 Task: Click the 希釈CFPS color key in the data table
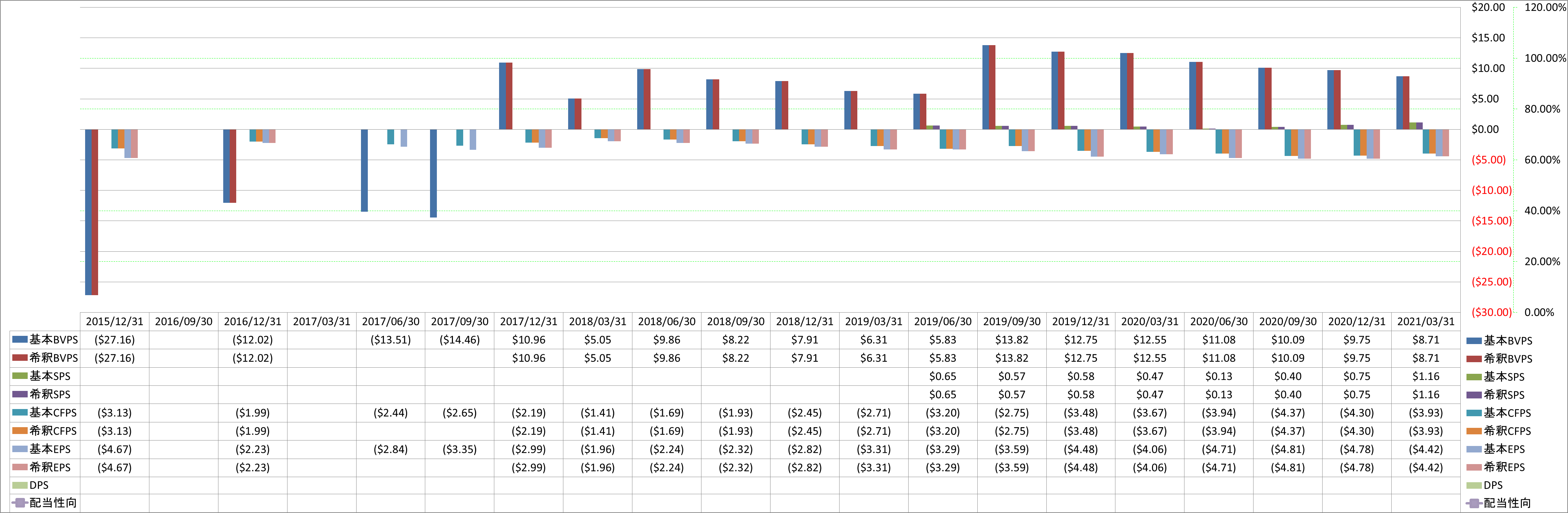click(20, 431)
